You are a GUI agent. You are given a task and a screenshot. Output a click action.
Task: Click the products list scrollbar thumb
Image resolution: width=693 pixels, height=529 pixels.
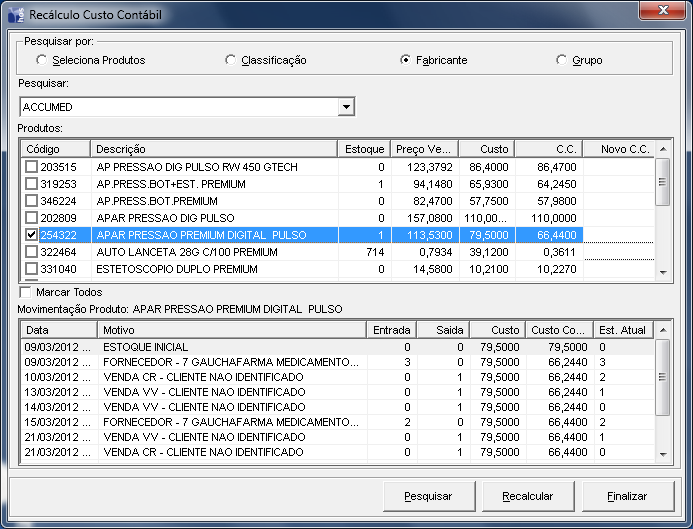(663, 182)
